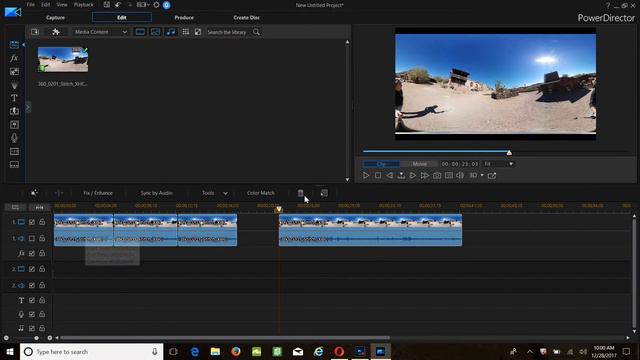Switch to the Create Disc tab
Image resolution: width=640 pixels, height=360 pixels.
[x=247, y=18]
